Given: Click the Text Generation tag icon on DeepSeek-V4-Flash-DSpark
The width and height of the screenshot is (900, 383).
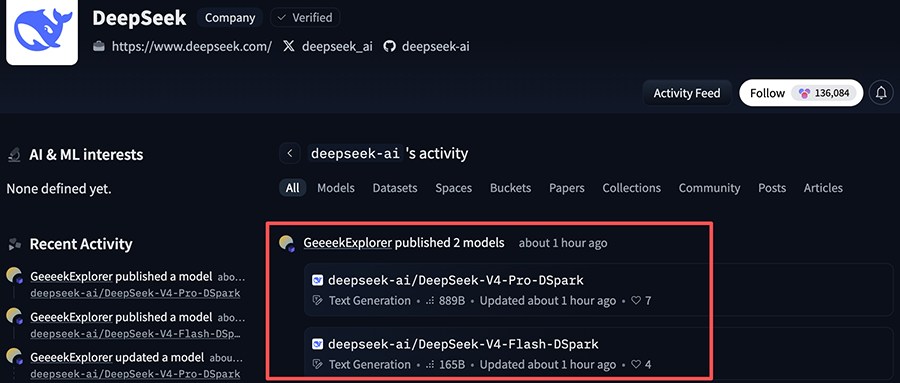Looking at the screenshot, I should click(x=317, y=365).
